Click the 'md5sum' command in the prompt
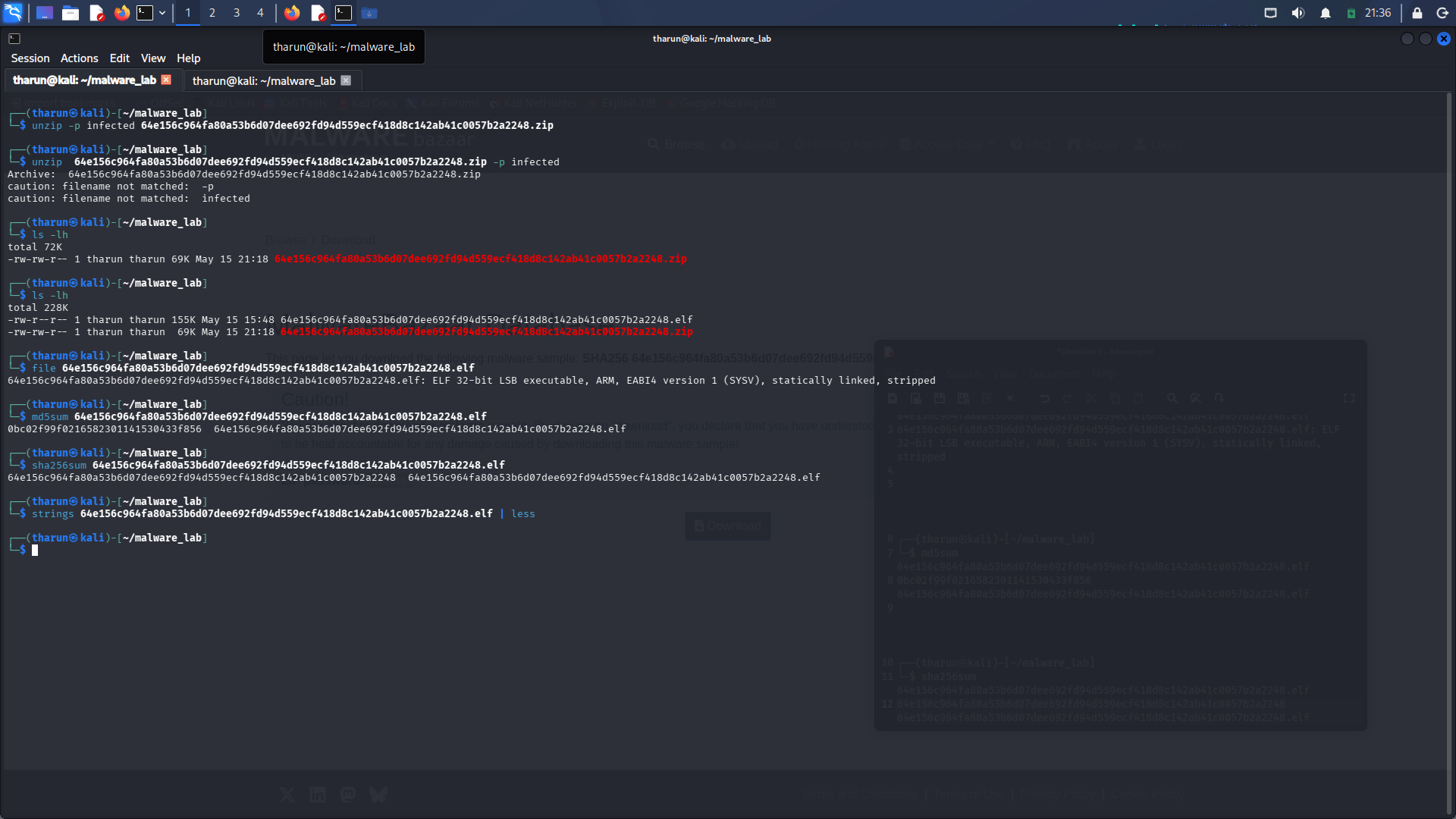The height and width of the screenshot is (819, 1456). (50, 417)
